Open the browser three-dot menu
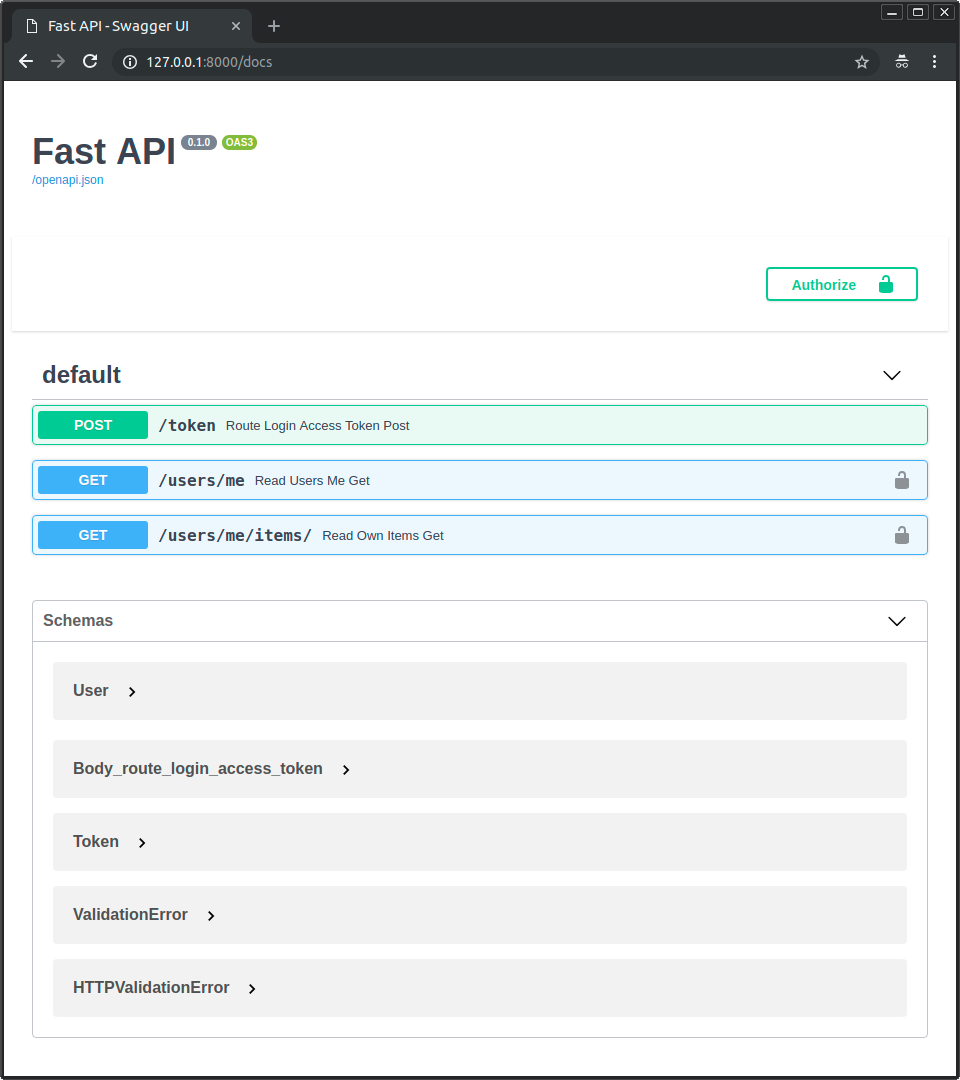 934,62
